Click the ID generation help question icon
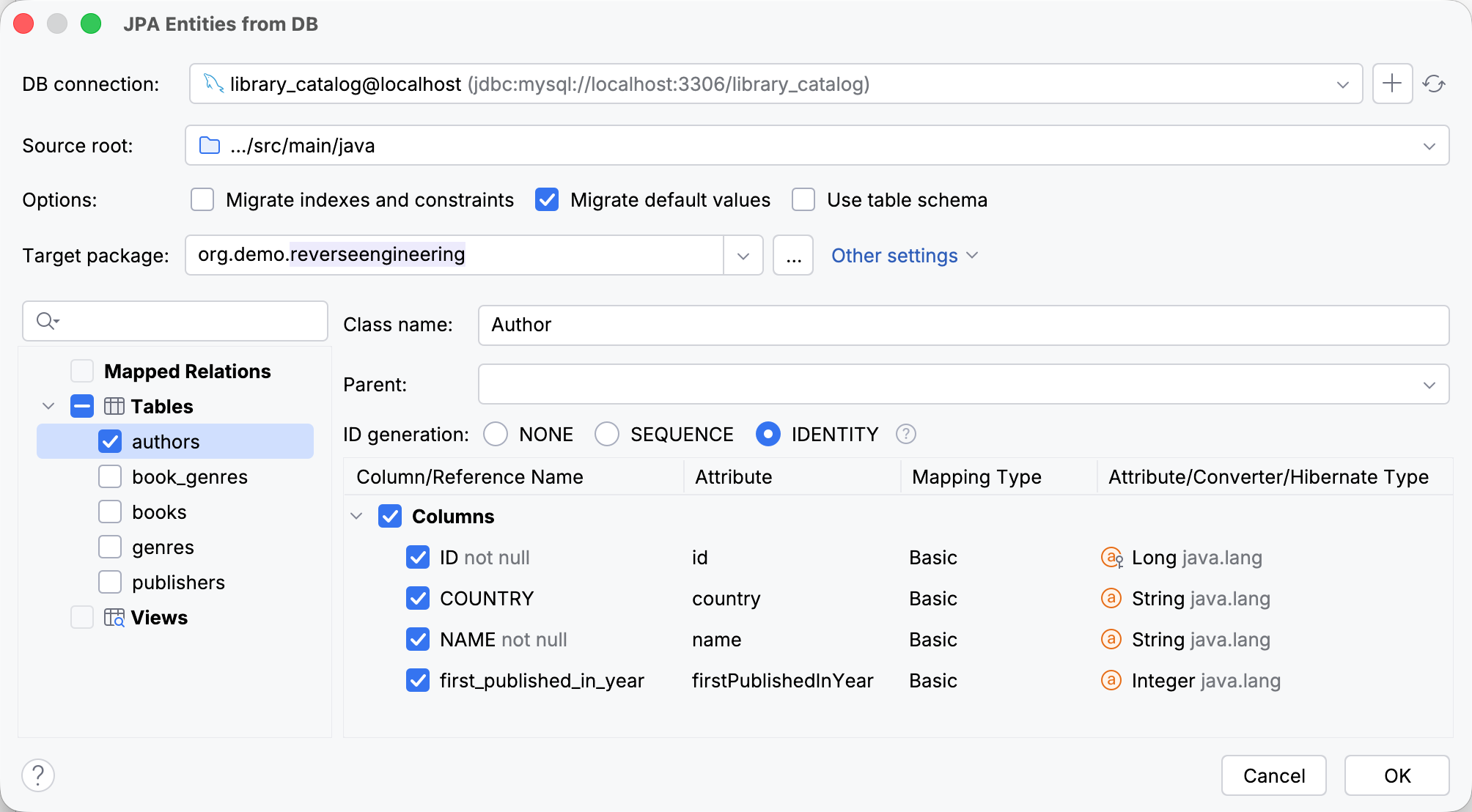1472x812 pixels. coord(906,435)
